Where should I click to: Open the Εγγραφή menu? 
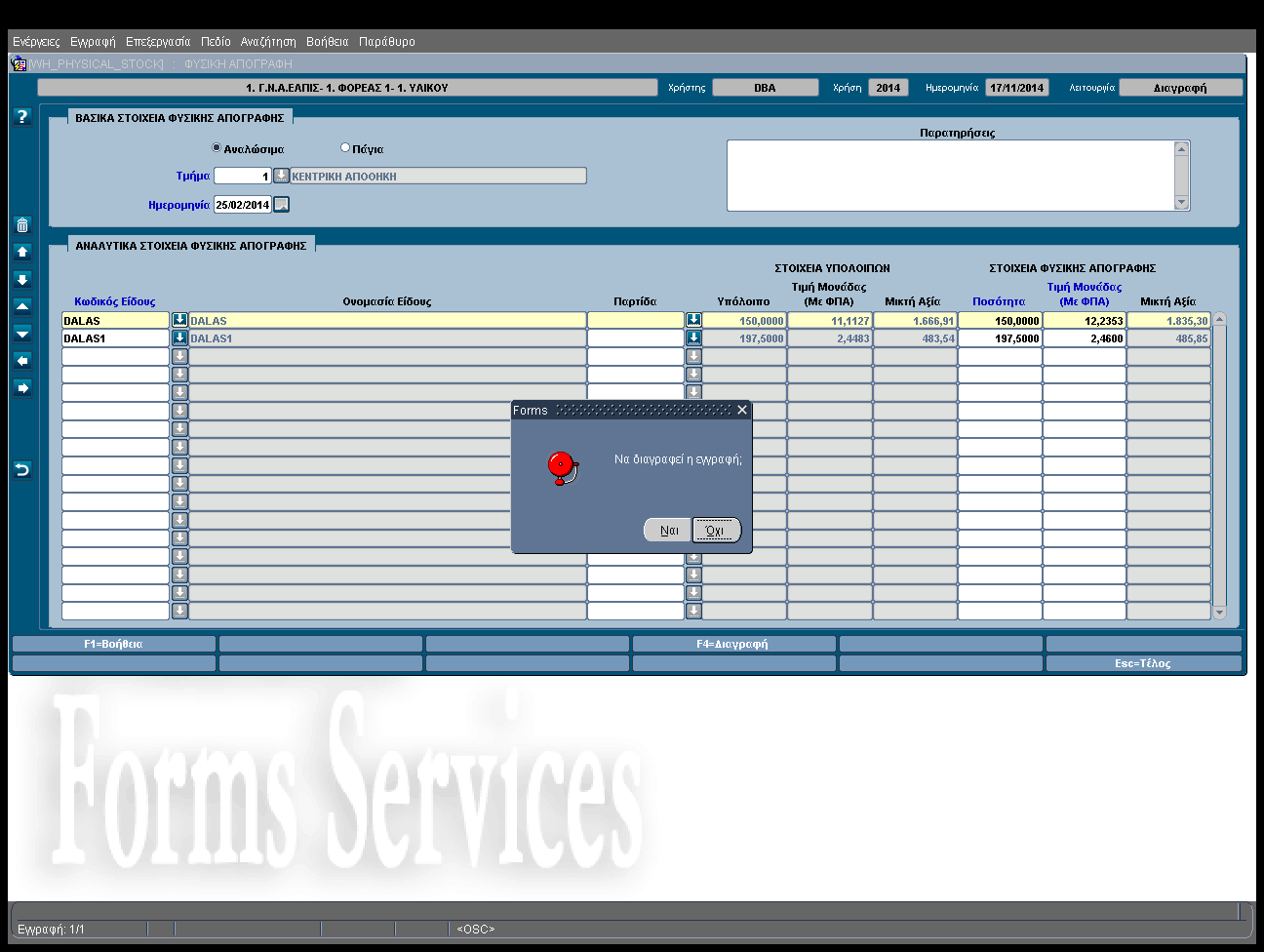click(93, 42)
